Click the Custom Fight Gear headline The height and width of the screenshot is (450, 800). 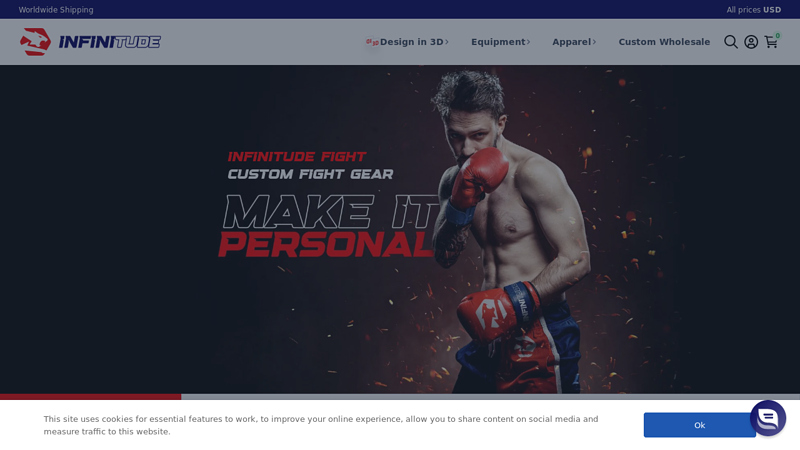[x=310, y=174]
